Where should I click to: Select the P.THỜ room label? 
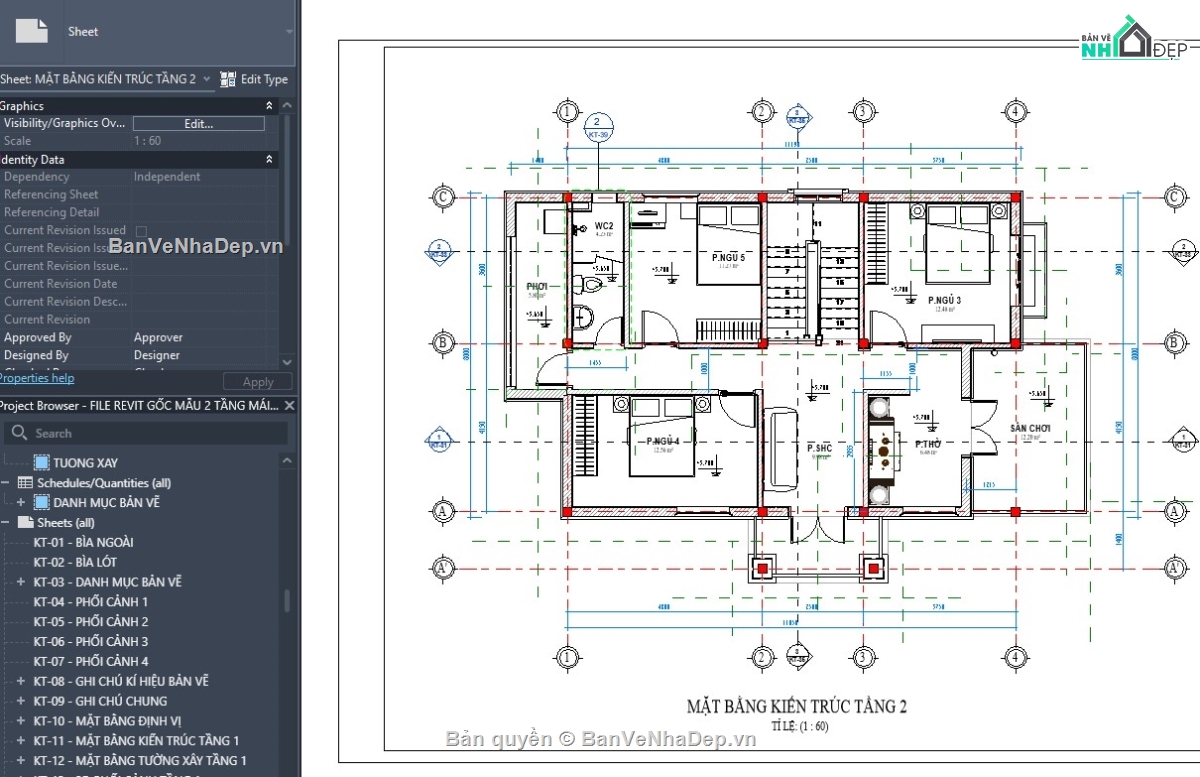click(x=929, y=443)
